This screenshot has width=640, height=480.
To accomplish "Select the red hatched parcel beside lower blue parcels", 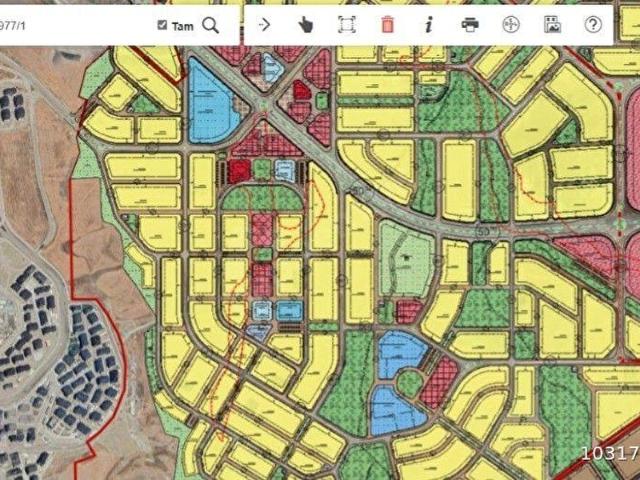I will (x=437, y=382).
